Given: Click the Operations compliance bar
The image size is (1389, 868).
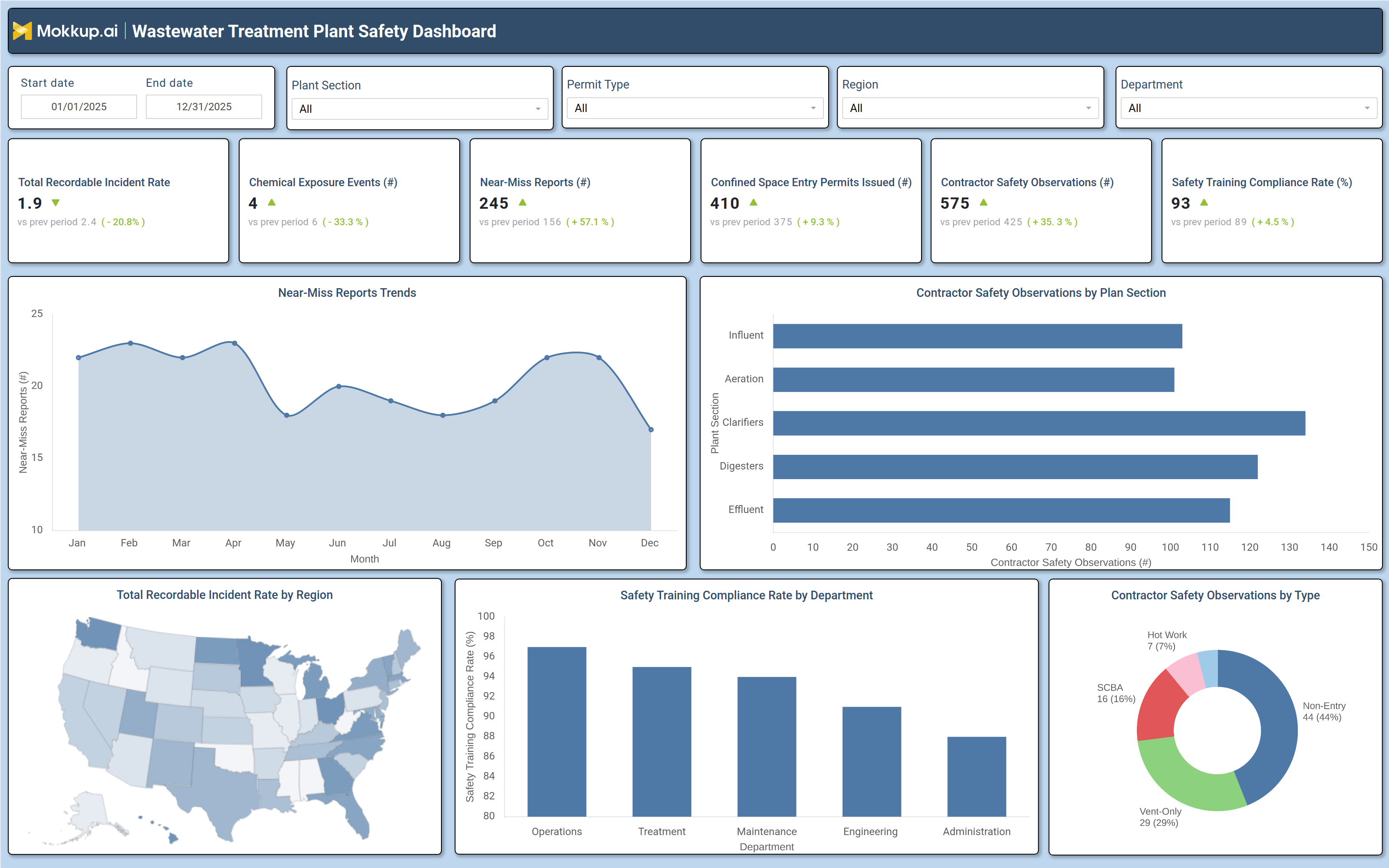Looking at the screenshot, I should 557,731.
